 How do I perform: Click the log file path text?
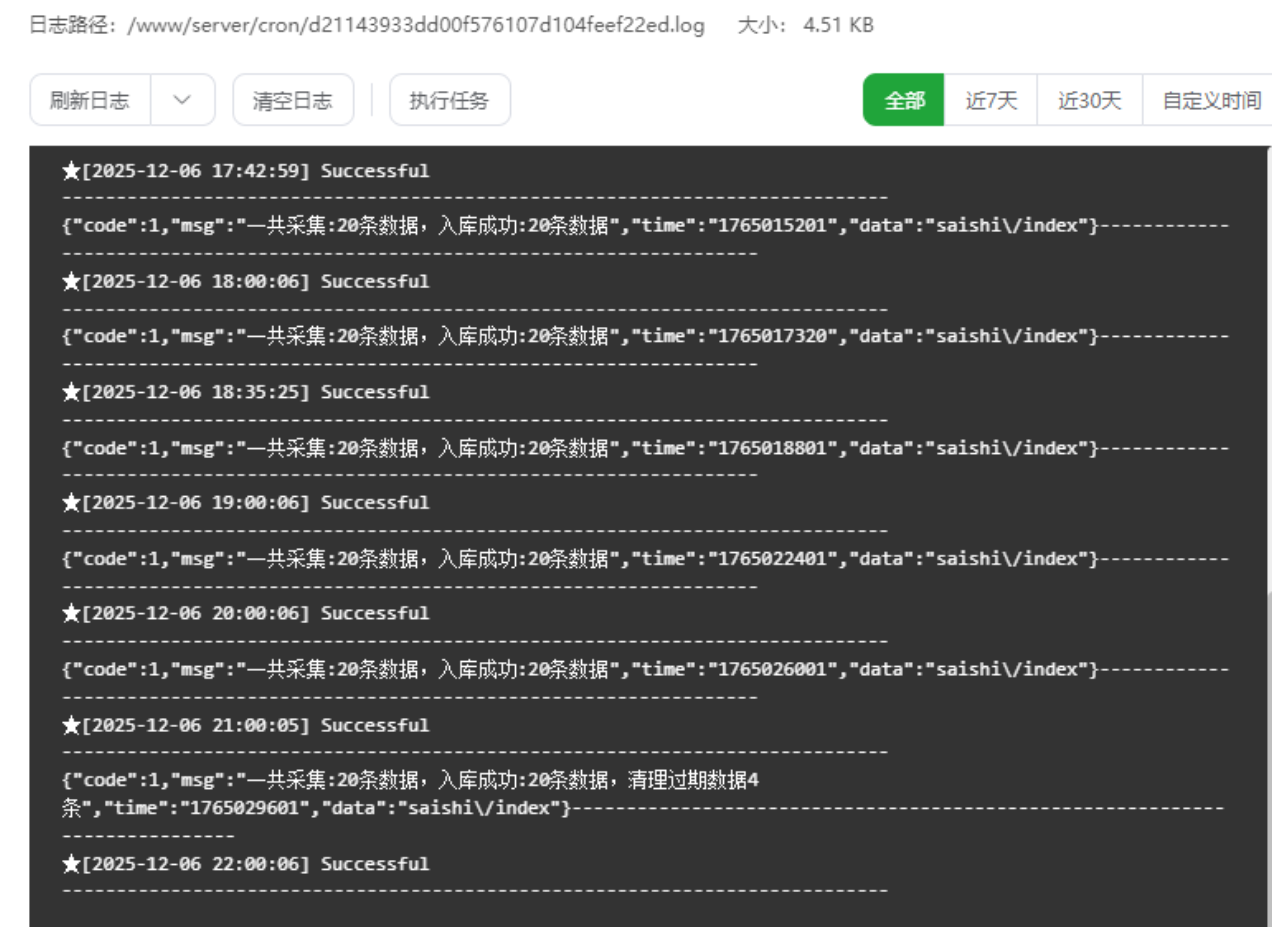tap(415, 25)
